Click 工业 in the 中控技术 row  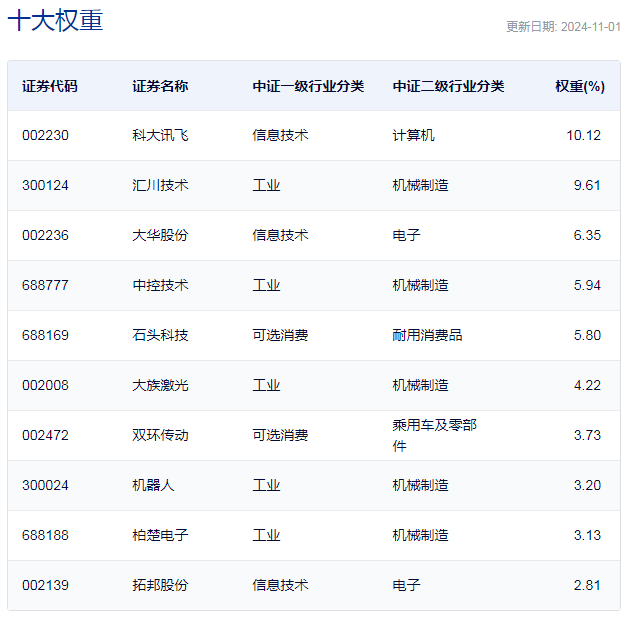(266, 285)
